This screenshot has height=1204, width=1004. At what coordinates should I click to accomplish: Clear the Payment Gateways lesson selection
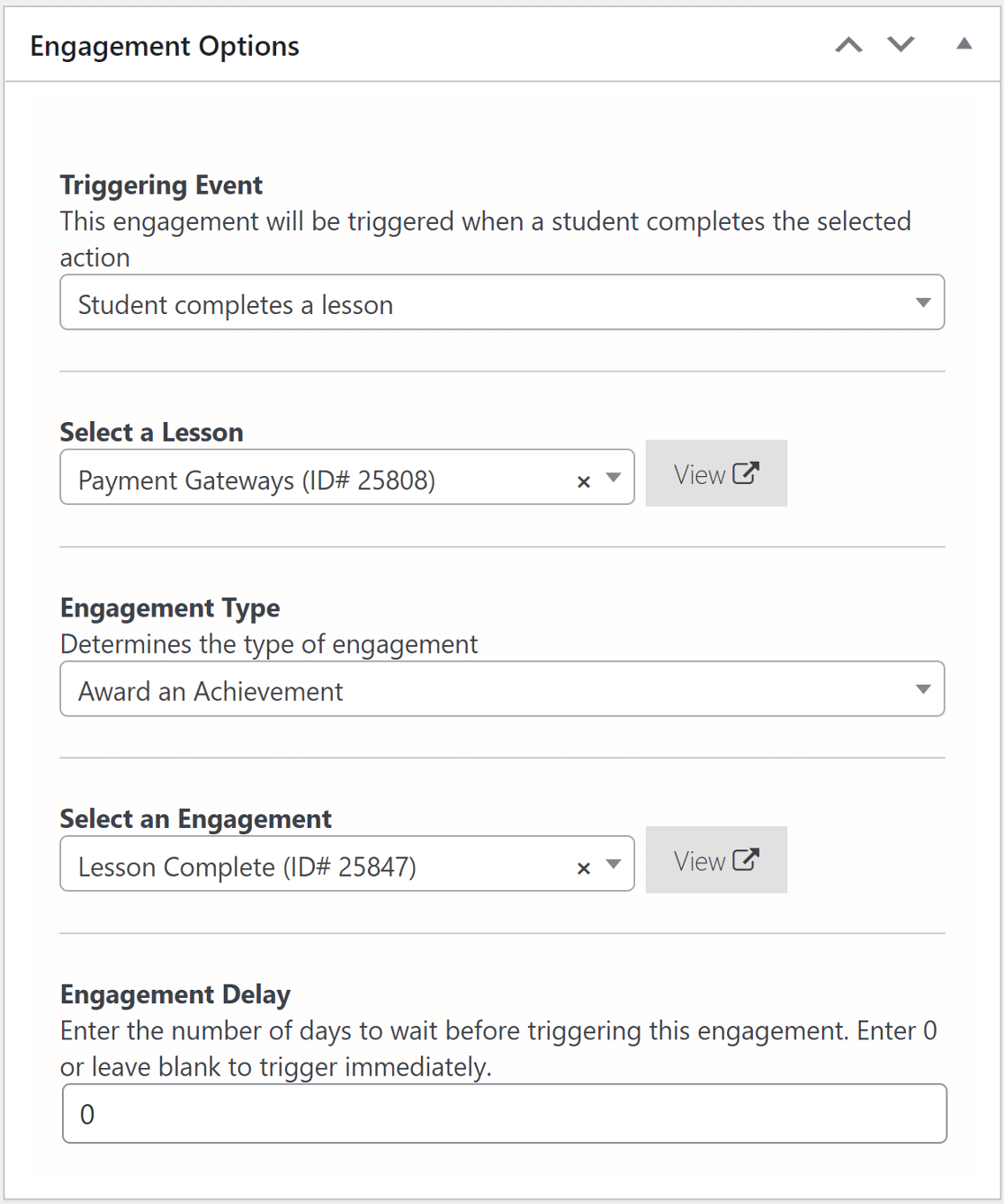coord(583,481)
